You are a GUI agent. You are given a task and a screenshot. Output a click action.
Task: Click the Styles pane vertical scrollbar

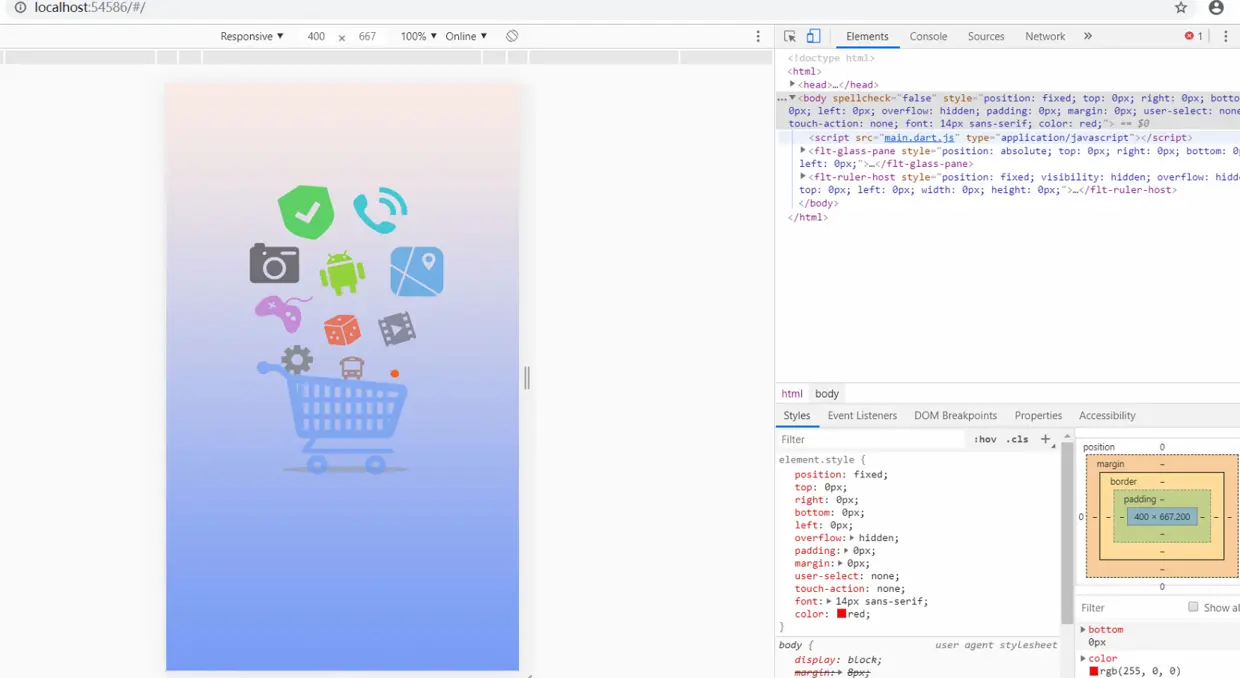[x=1067, y=532]
